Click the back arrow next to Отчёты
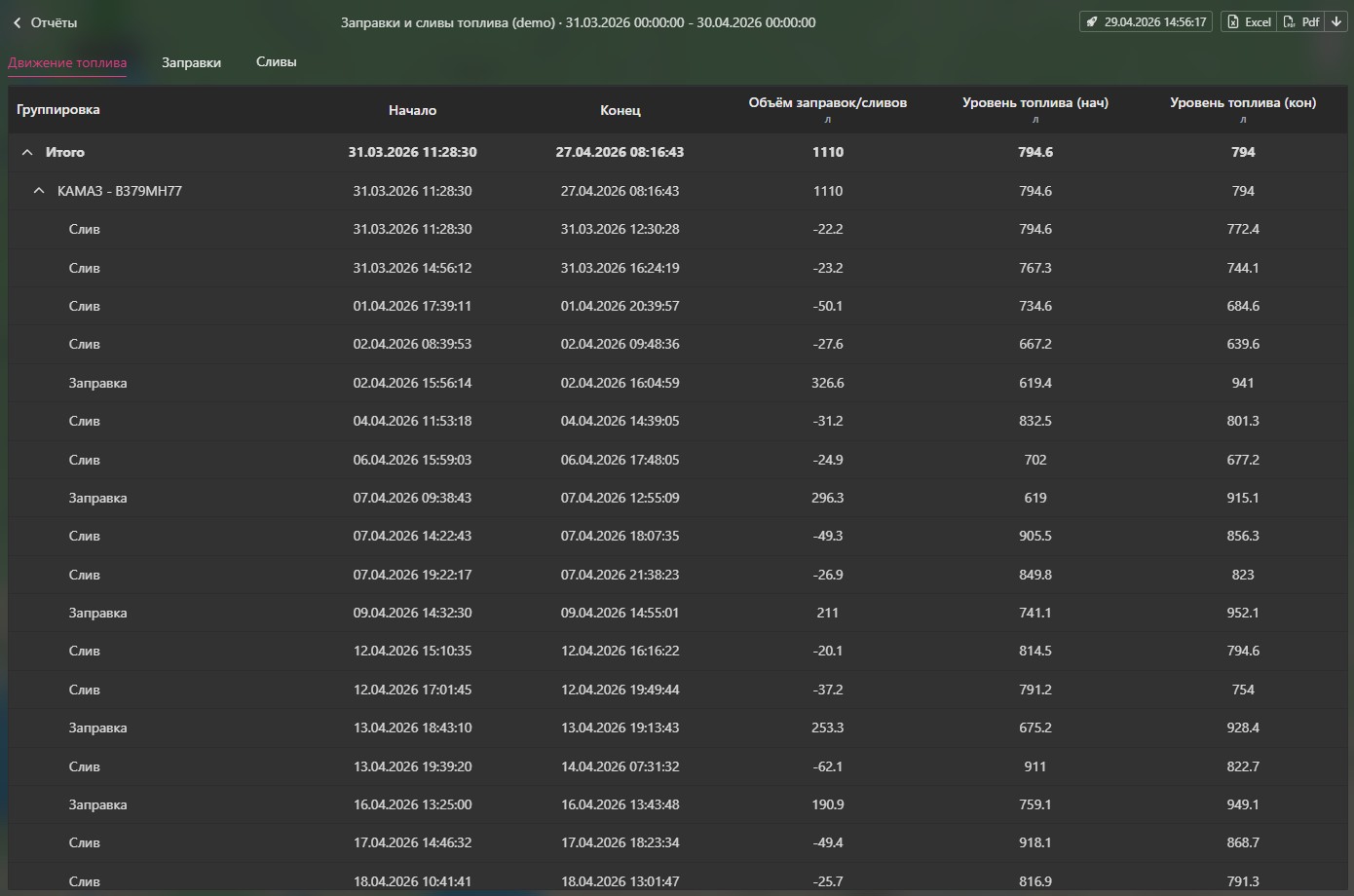Image resolution: width=1354 pixels, height=896 pixels. (x=17, y=22)
